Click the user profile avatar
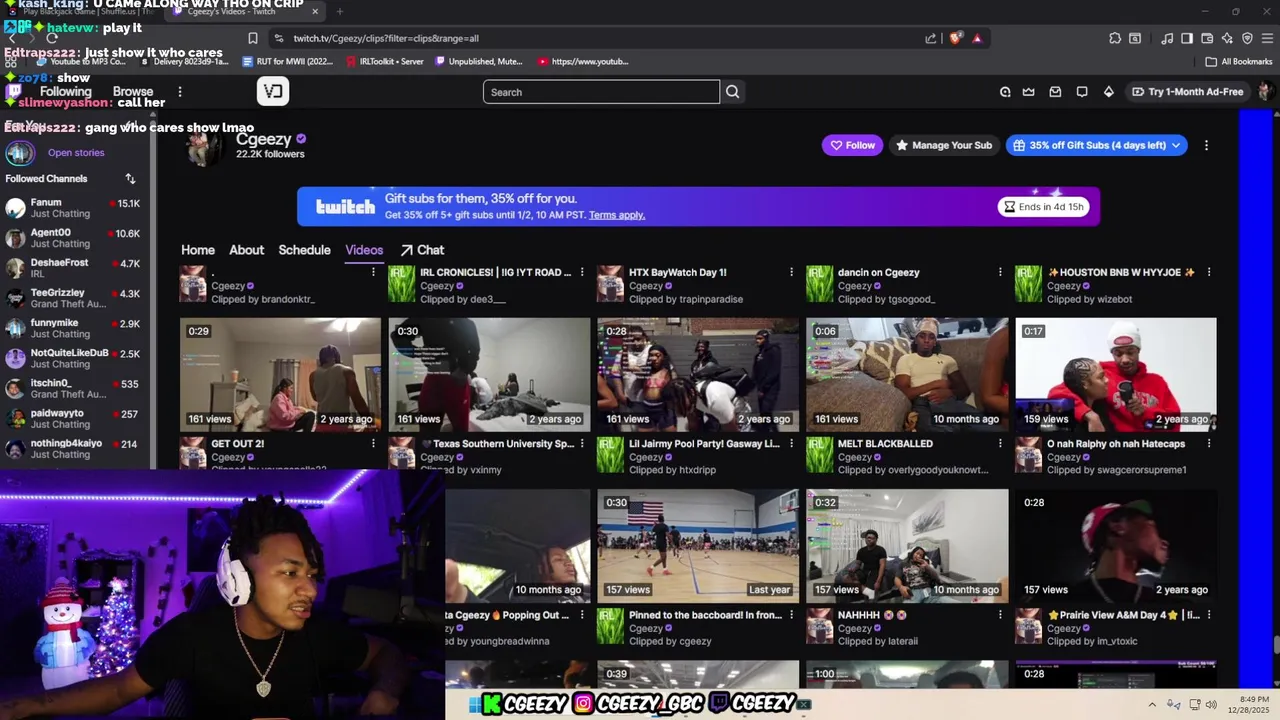 pos(1265,92)
